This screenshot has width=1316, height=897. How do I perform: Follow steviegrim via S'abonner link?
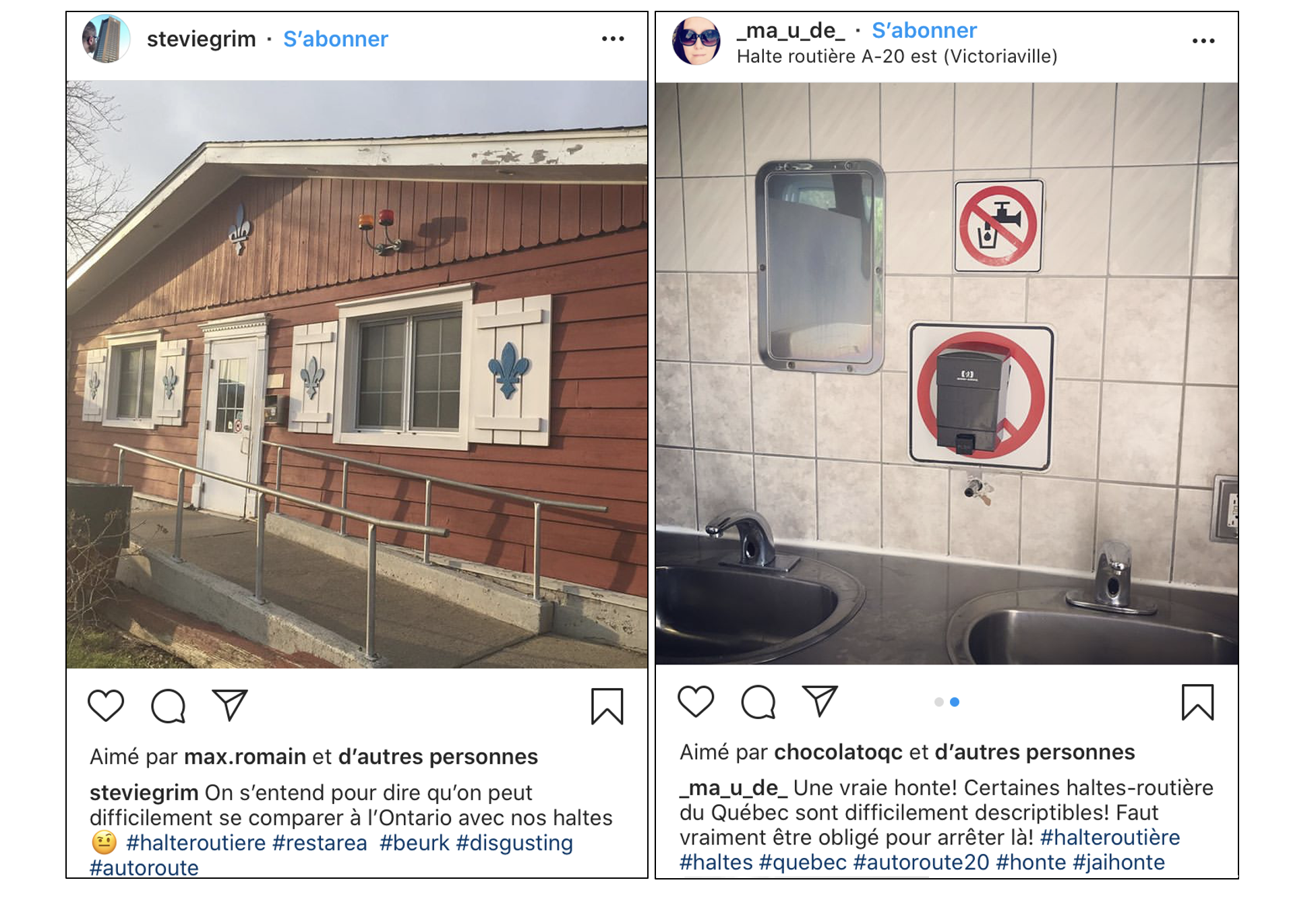pyautogui.click(x=336, y=39)
